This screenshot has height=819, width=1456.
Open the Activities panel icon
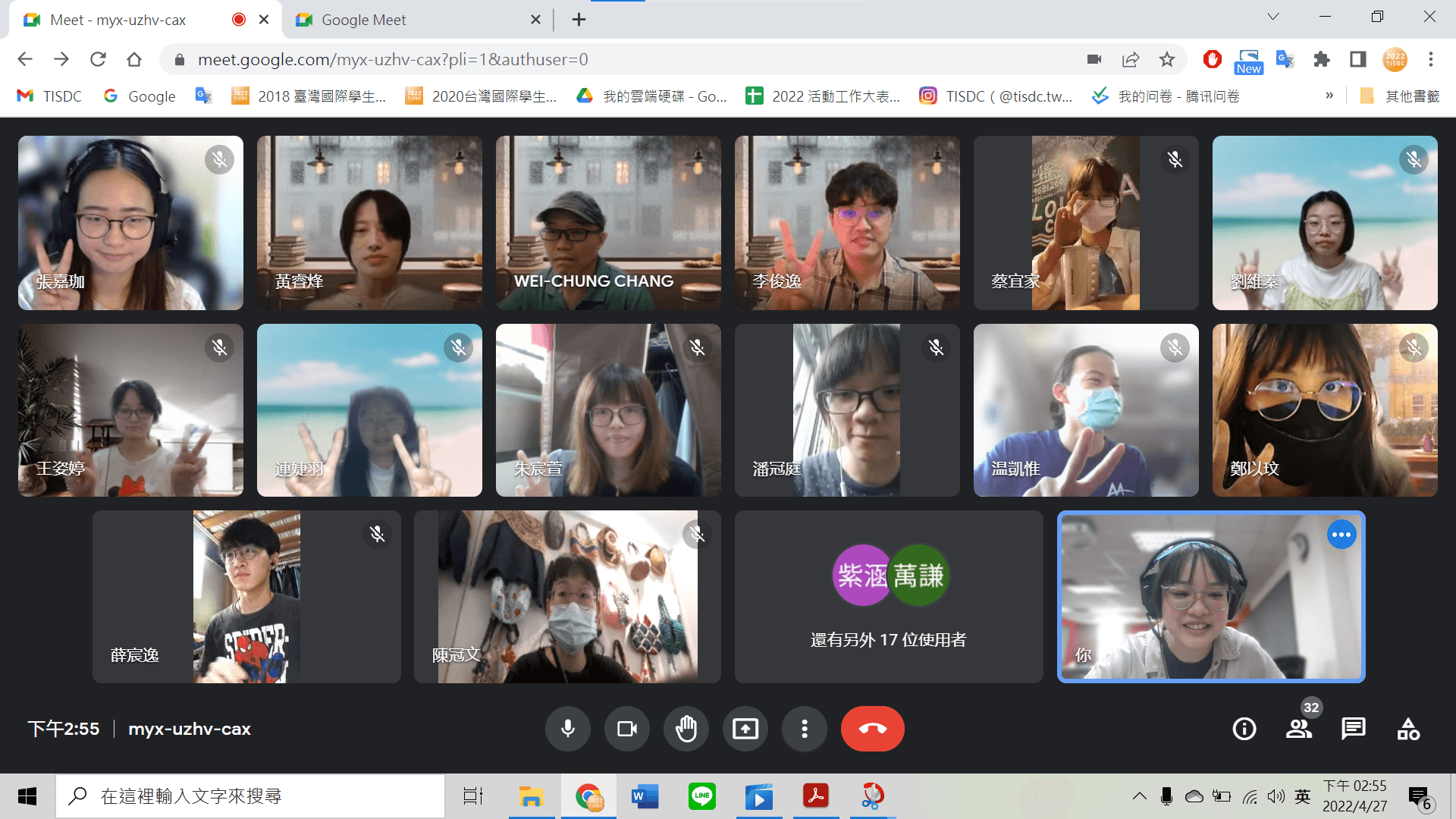click(1408, 729)
